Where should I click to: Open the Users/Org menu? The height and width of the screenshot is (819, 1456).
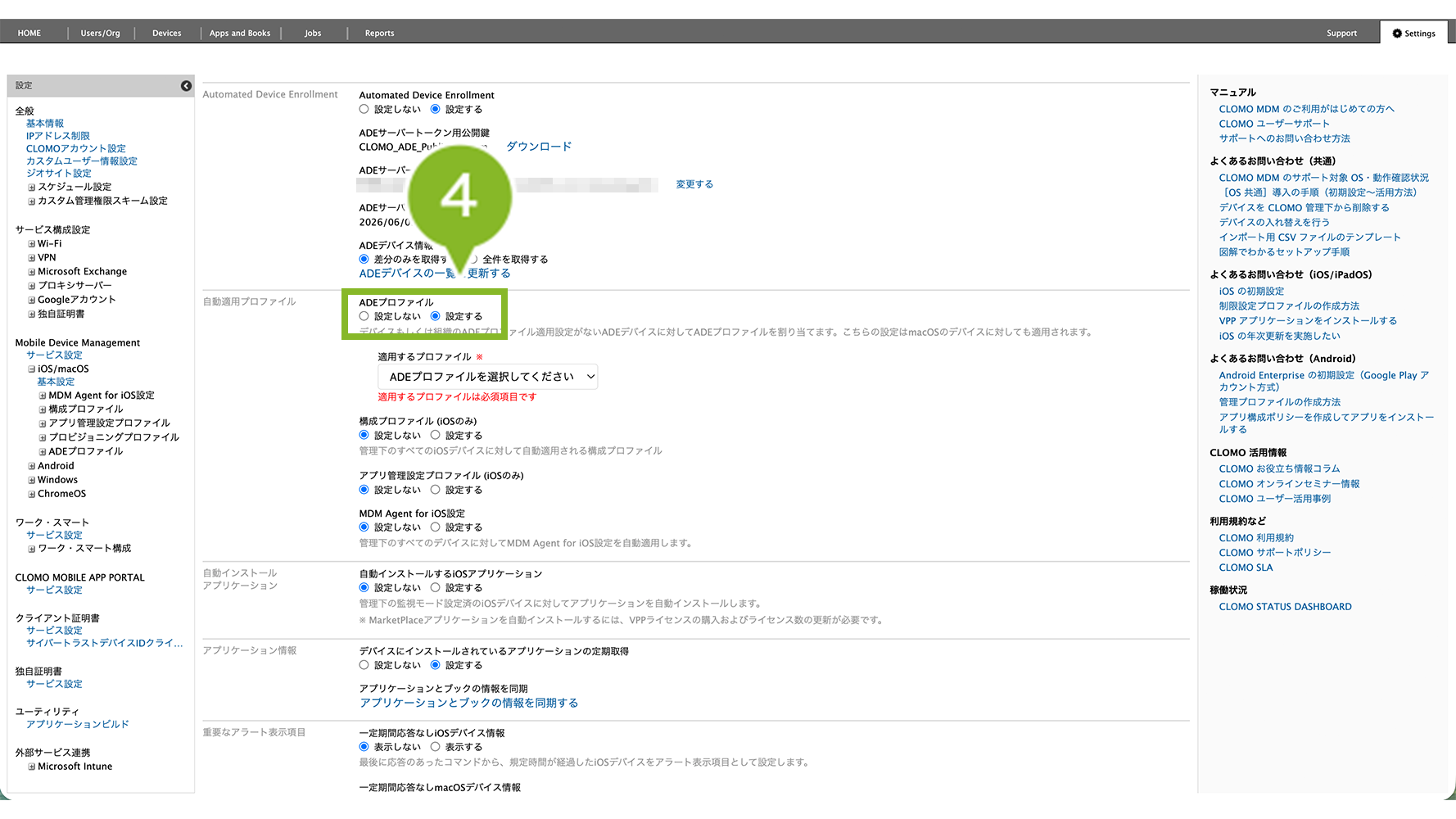click(100, 34)
